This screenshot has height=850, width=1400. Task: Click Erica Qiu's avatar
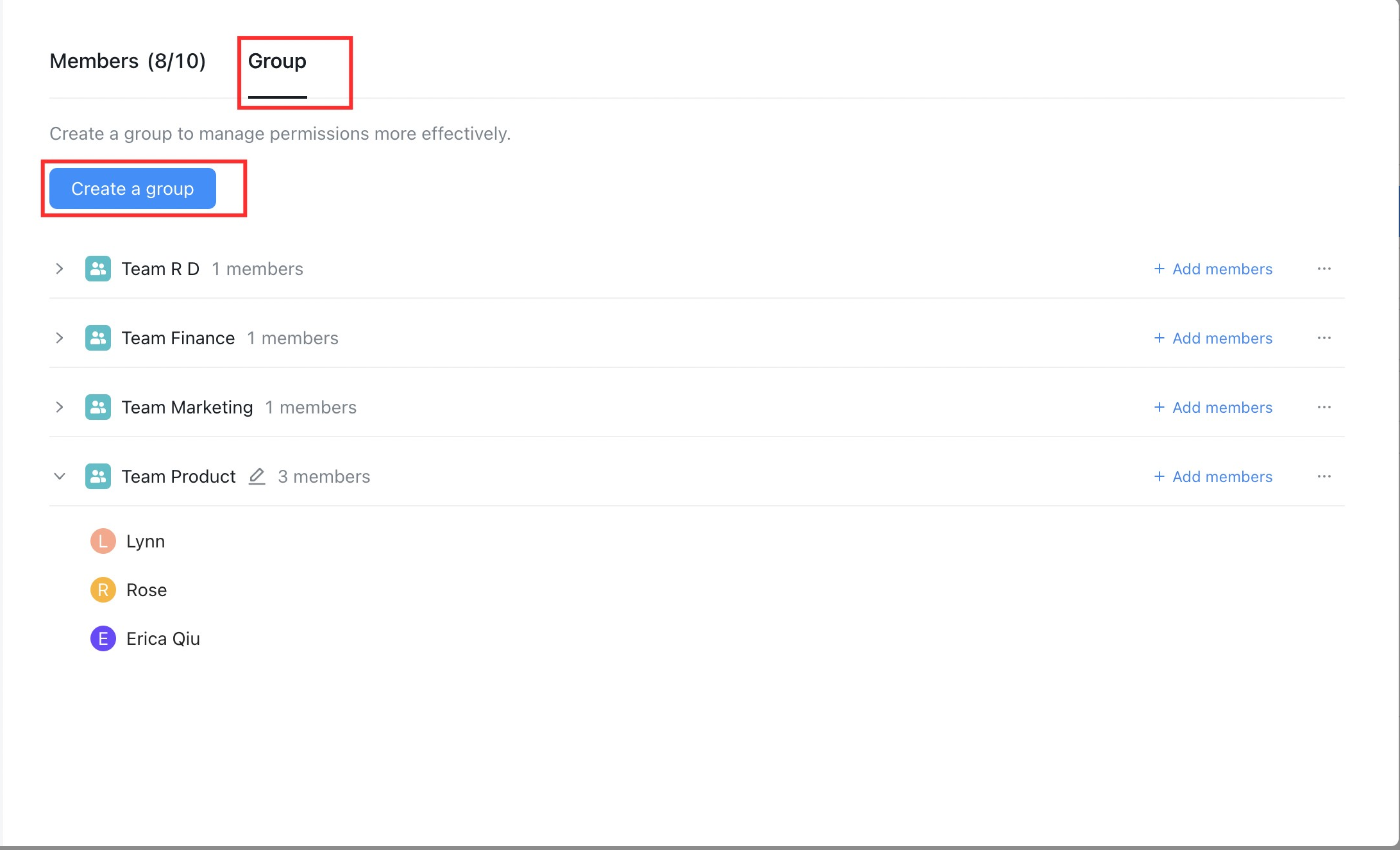pyautogui.click(x=103, y=638)
